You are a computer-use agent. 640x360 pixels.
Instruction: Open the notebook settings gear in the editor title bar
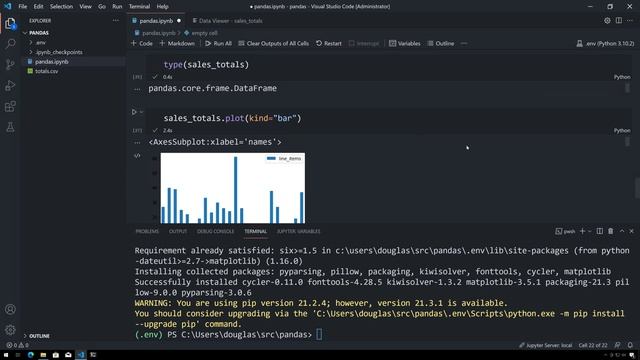point(607,20)
